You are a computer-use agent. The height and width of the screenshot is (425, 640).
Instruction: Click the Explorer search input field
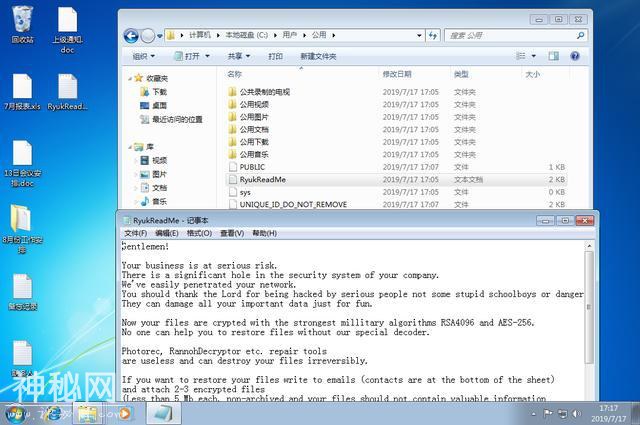click(x=510, y=36)
